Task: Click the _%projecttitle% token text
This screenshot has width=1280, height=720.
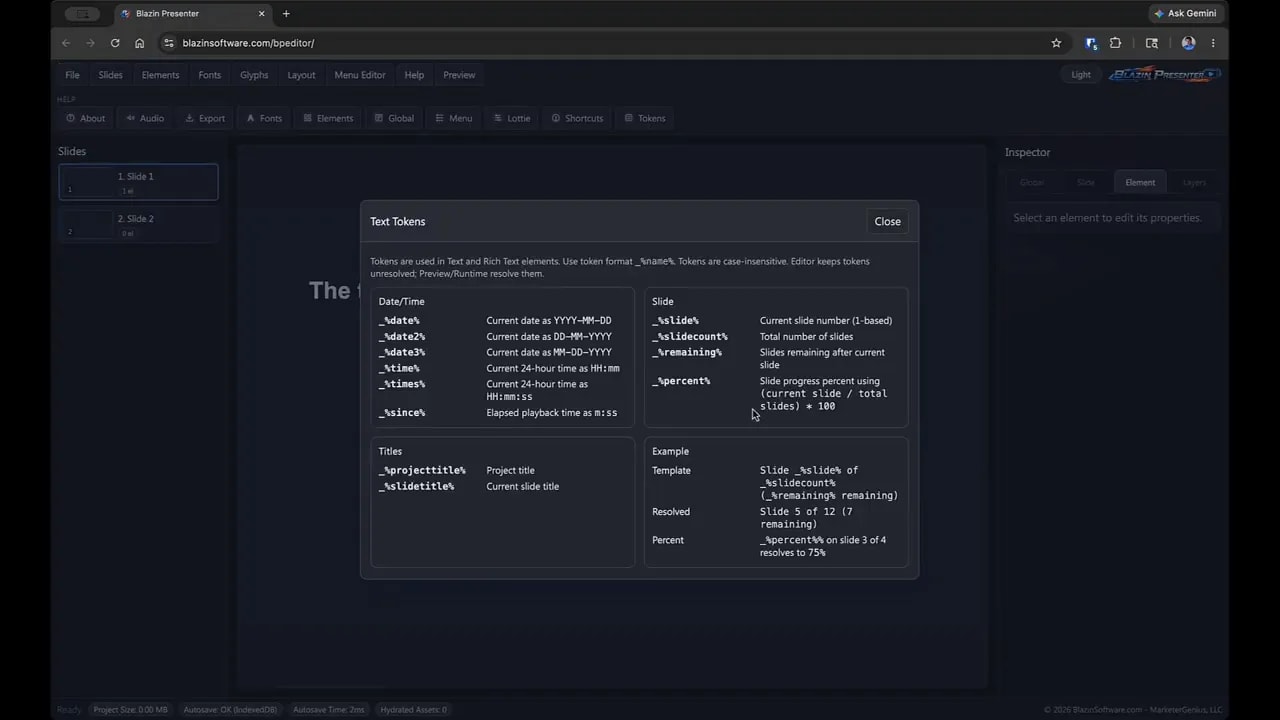Action: click(422, 471)
